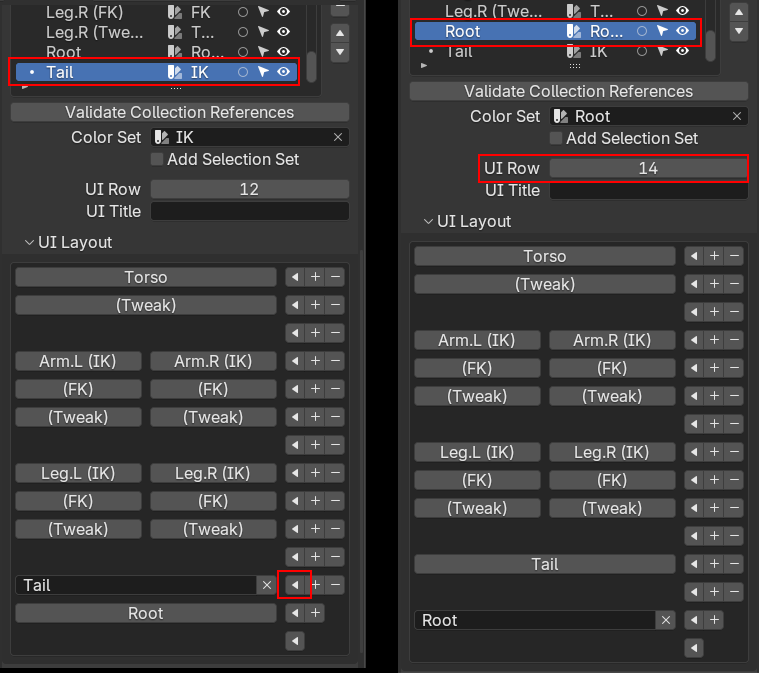Image resolution: width=759 pixels, height=673 pixels.
Task: Click the UI Title input field below UI Row 12
Action: pos(250,211)
